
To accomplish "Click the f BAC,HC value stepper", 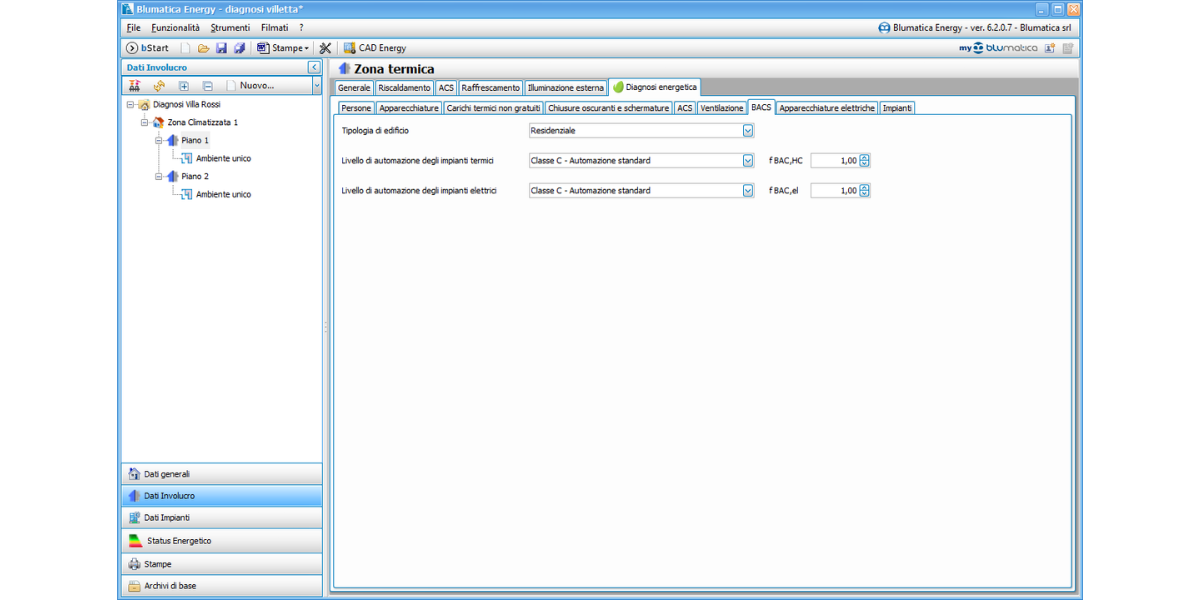I will 864,160.
